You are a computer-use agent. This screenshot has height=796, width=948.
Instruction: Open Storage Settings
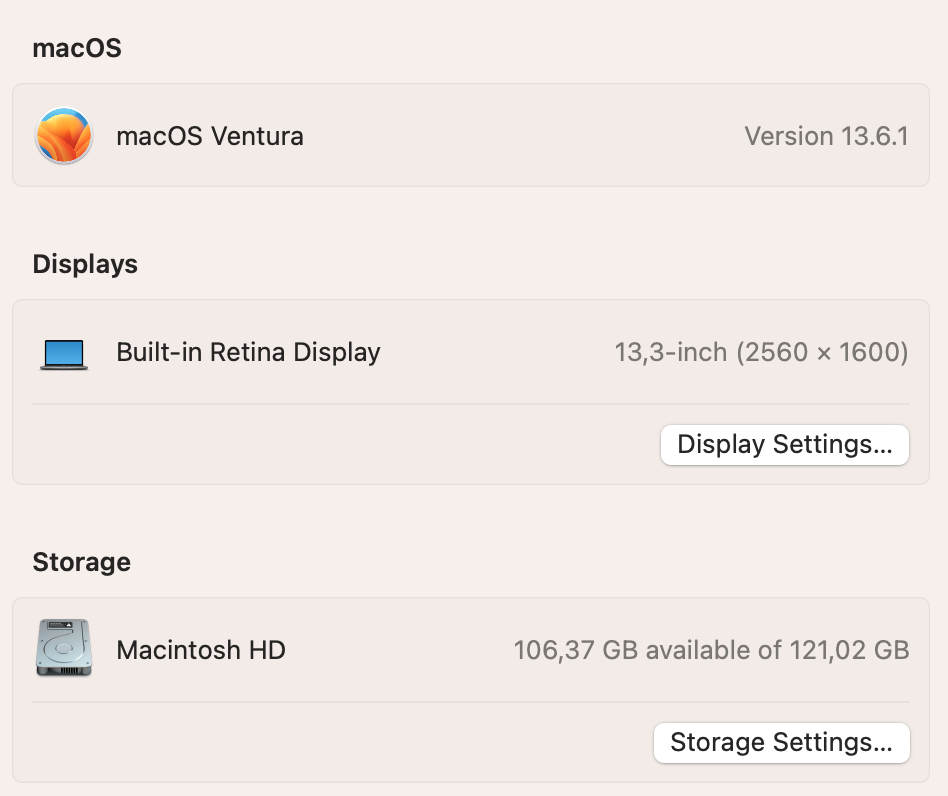pos(781,743)
